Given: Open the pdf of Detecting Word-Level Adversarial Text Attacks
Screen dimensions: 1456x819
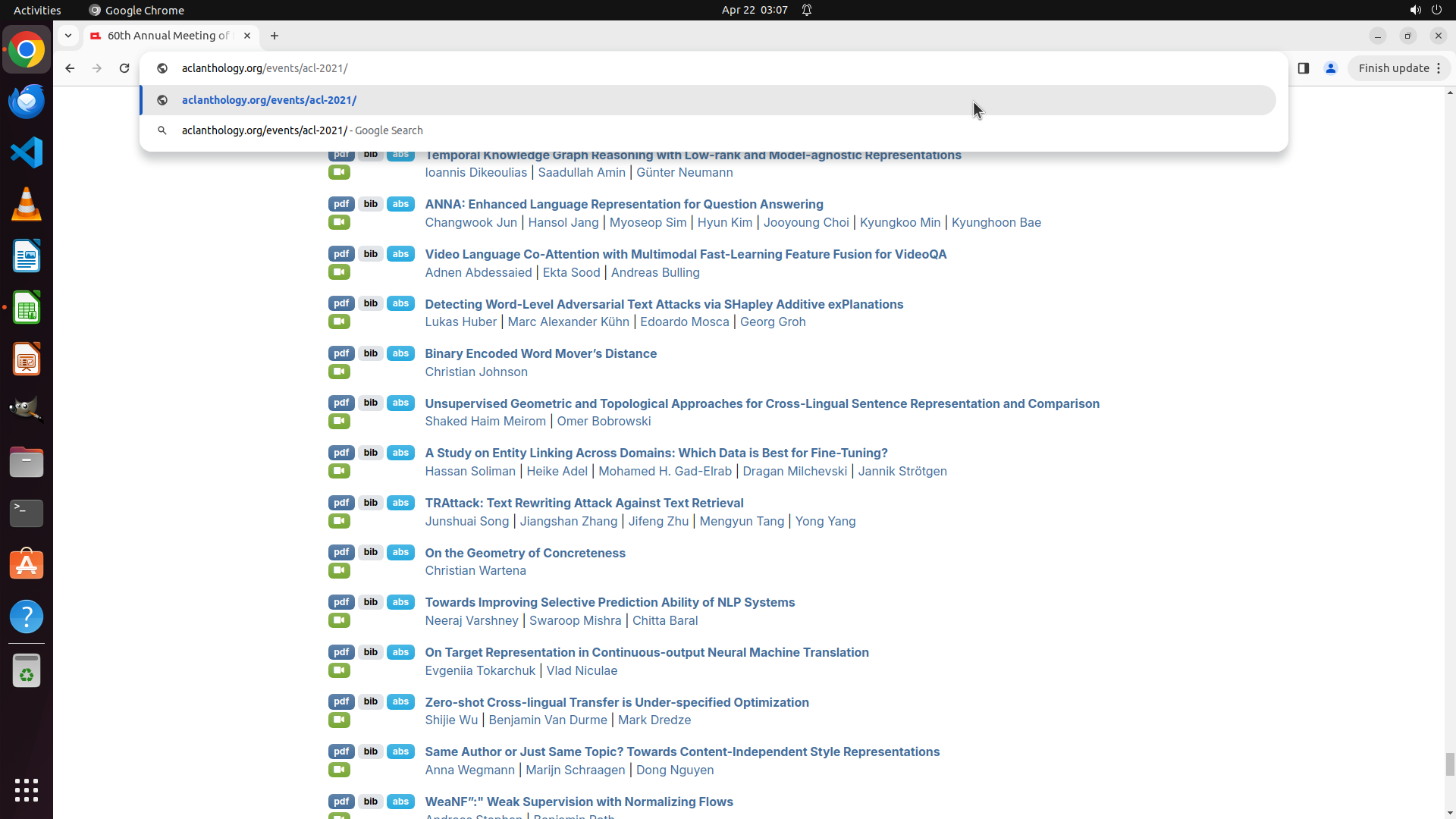Looking at the screenshot, I should click(341, 303).
